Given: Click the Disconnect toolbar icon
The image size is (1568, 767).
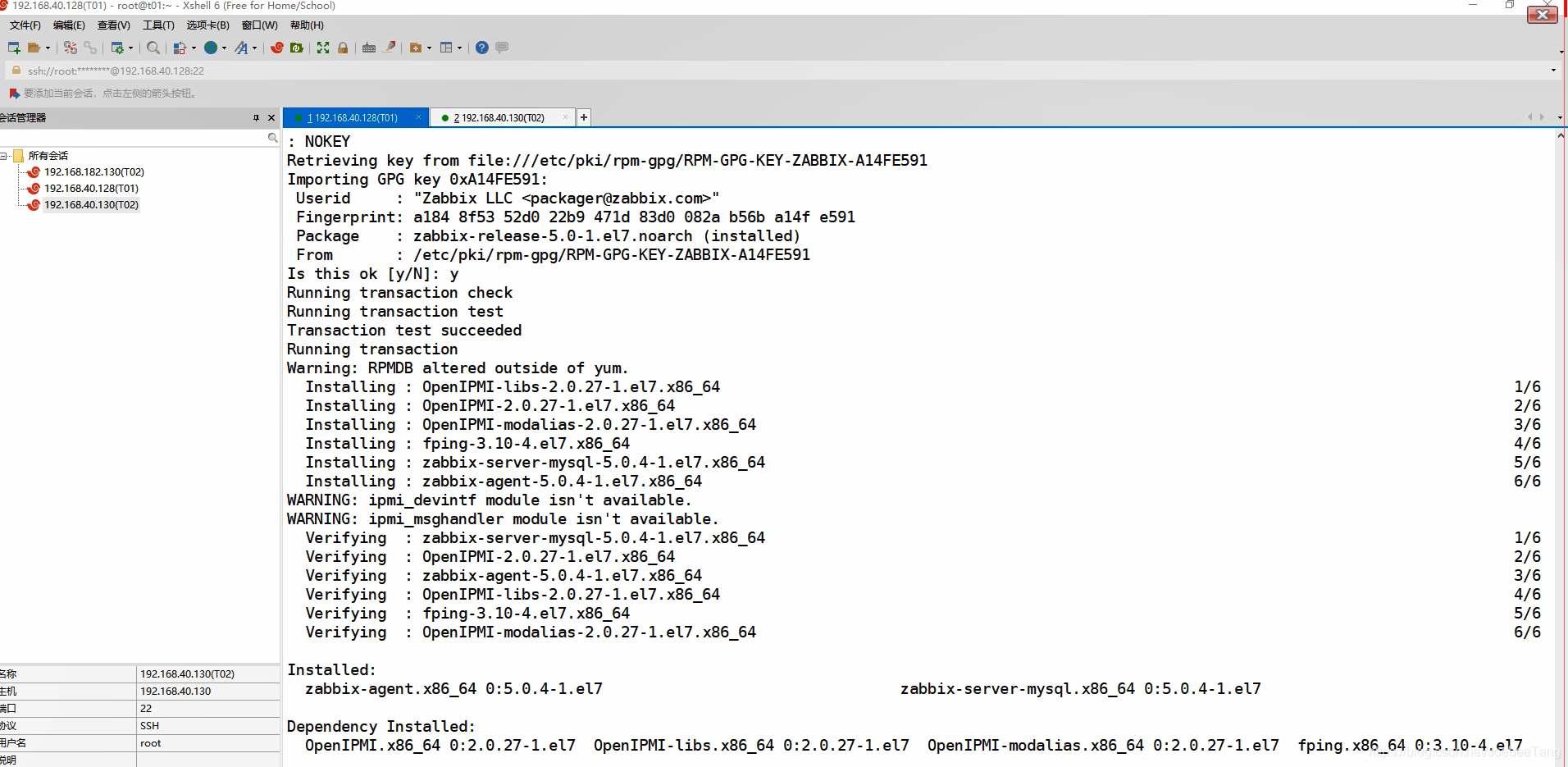Looking at the screenshot, I should 71,48.
